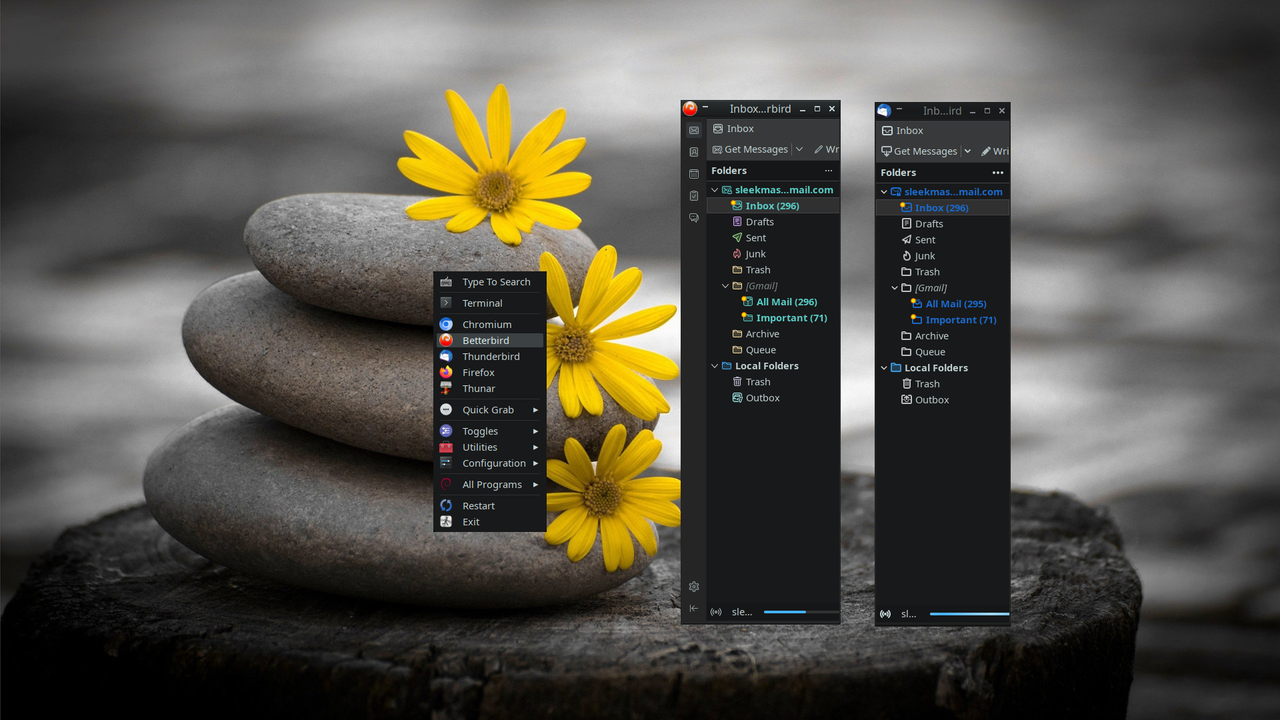Viewport: 1280px width, 720px height.
Task: Collapse Local Folders chevron in Betterbird
Action: 714,366
